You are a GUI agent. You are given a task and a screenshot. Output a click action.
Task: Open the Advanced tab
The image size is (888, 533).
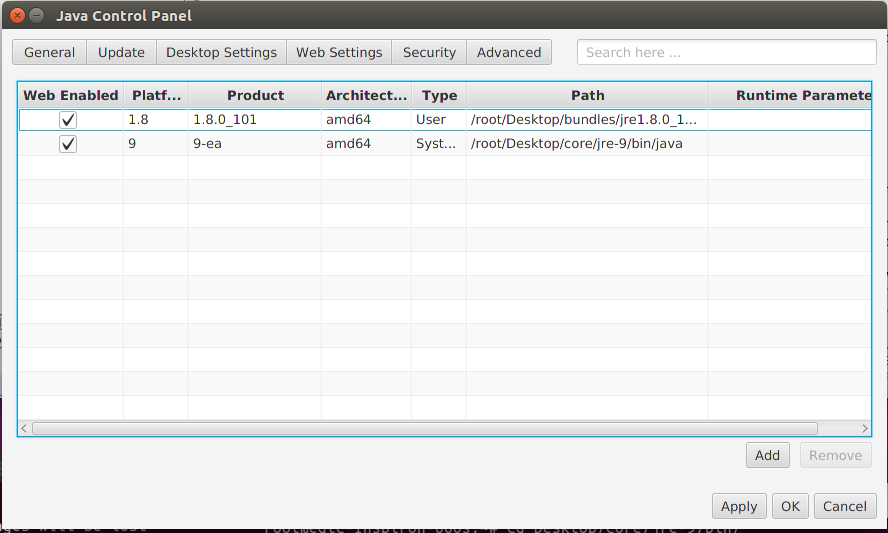pyautogui.click(x=509, y=52)
